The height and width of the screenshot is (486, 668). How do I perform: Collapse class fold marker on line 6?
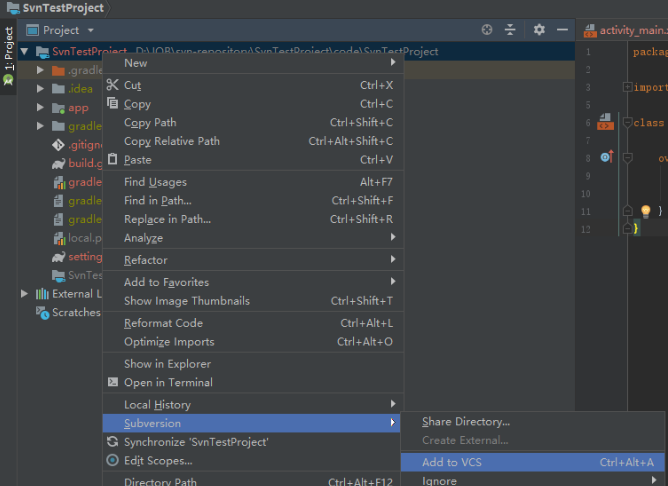pyautogui.click(x=627, y=123)
